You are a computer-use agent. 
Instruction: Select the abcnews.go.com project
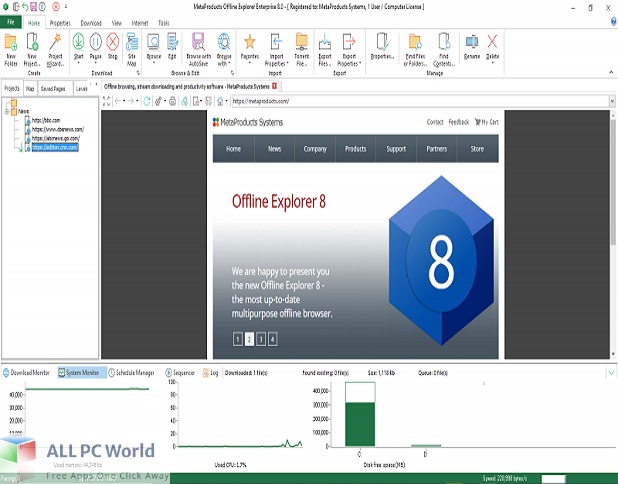point(56,138)
